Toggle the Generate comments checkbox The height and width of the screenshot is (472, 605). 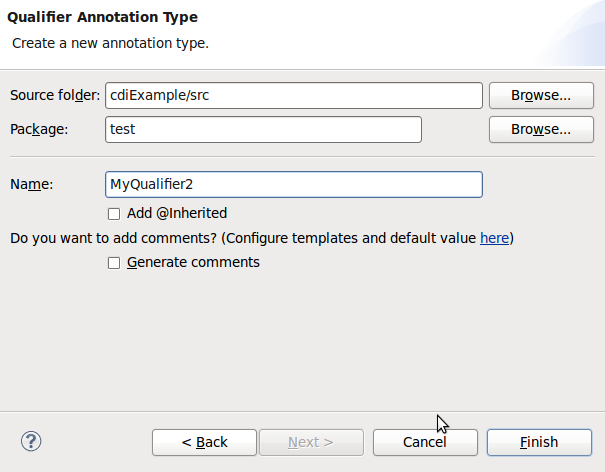(x=114, y=263)
